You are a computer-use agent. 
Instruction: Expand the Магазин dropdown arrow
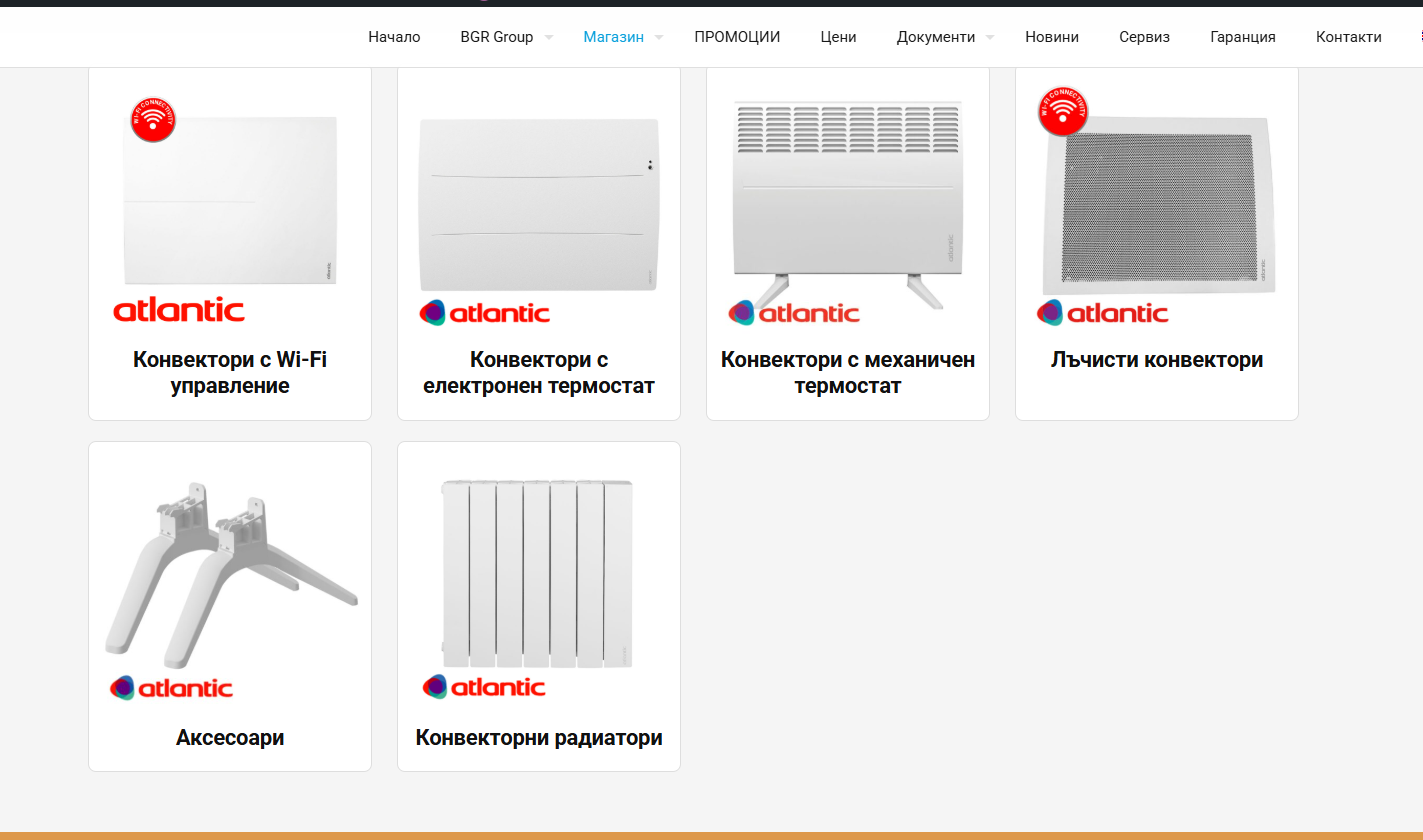[659, 38]
